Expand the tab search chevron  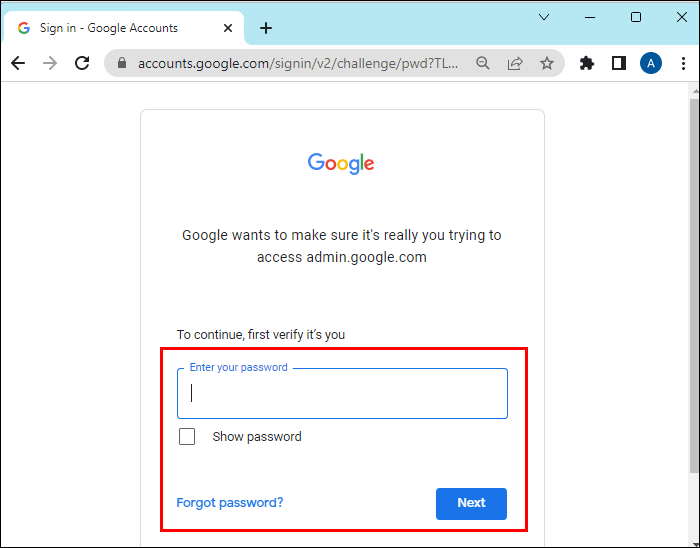click(x=544, y=17)
